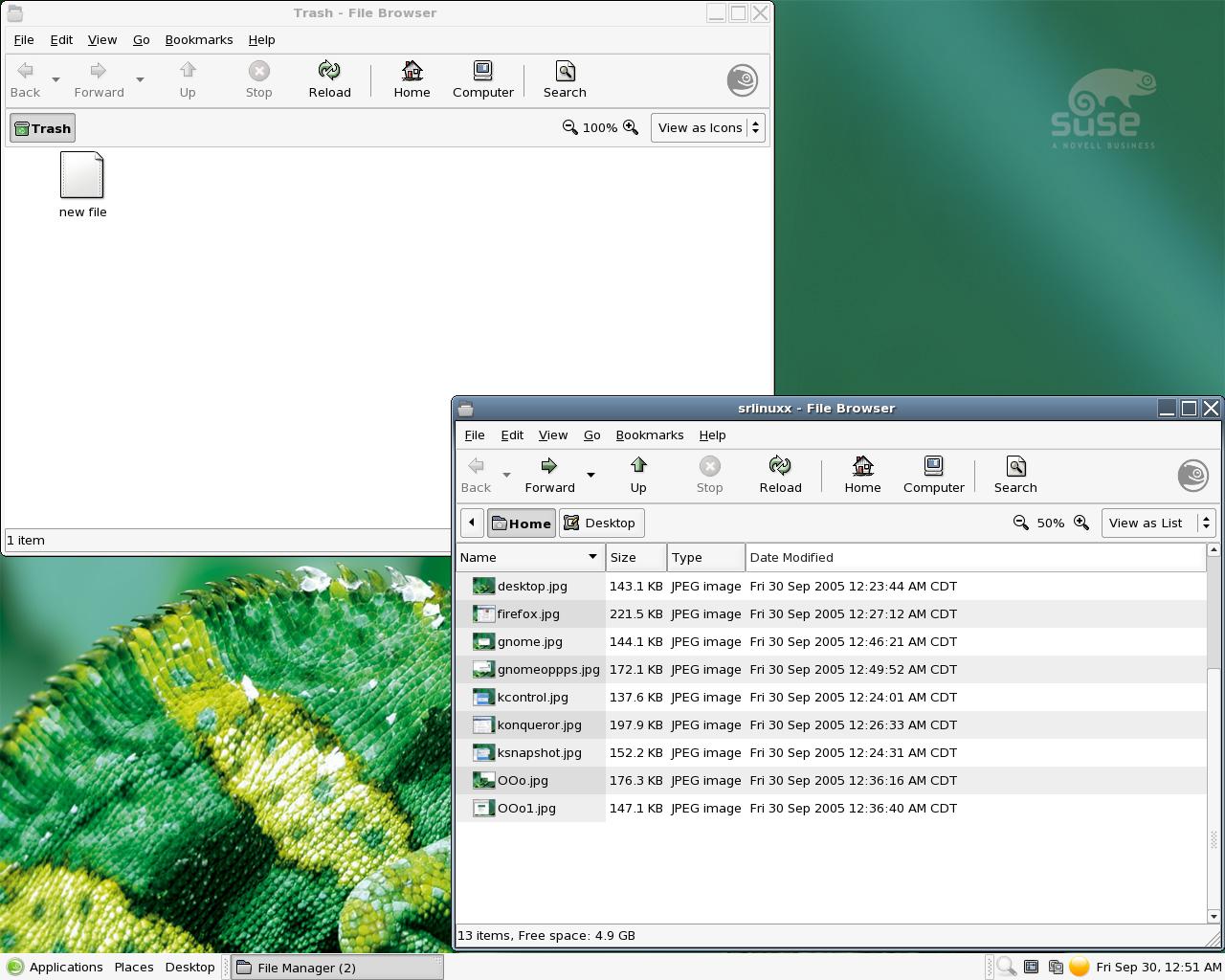
Task: Click Reload in the Trash window toolbar
Action: pyautogui.click(x=329, y=79)
